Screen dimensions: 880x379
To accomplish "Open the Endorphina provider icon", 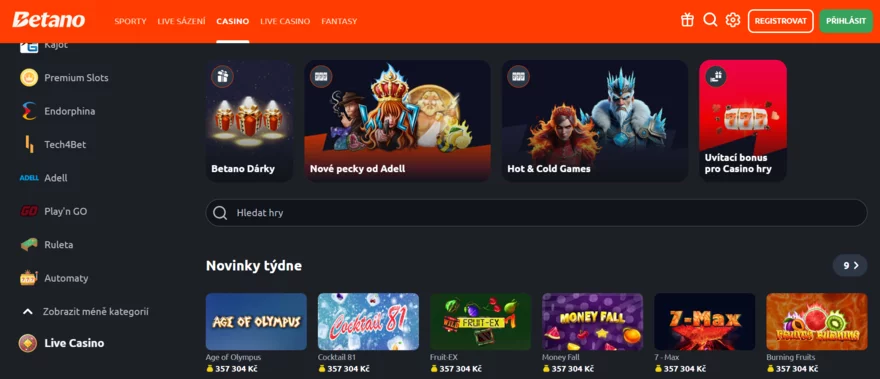I will click(29, 111).
